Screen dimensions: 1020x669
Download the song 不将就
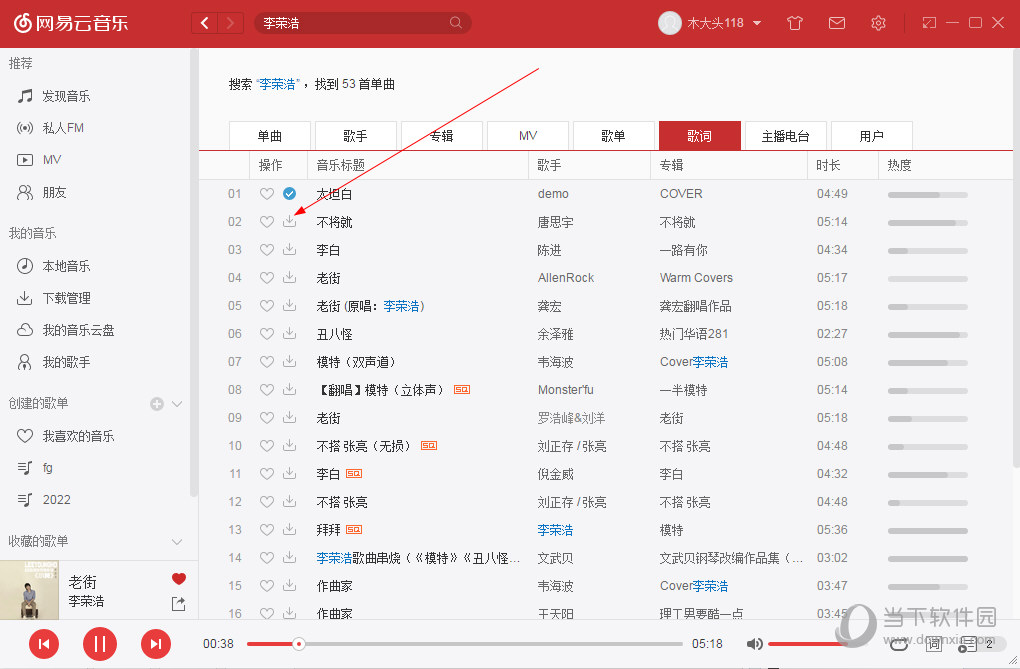coord(289,222)
